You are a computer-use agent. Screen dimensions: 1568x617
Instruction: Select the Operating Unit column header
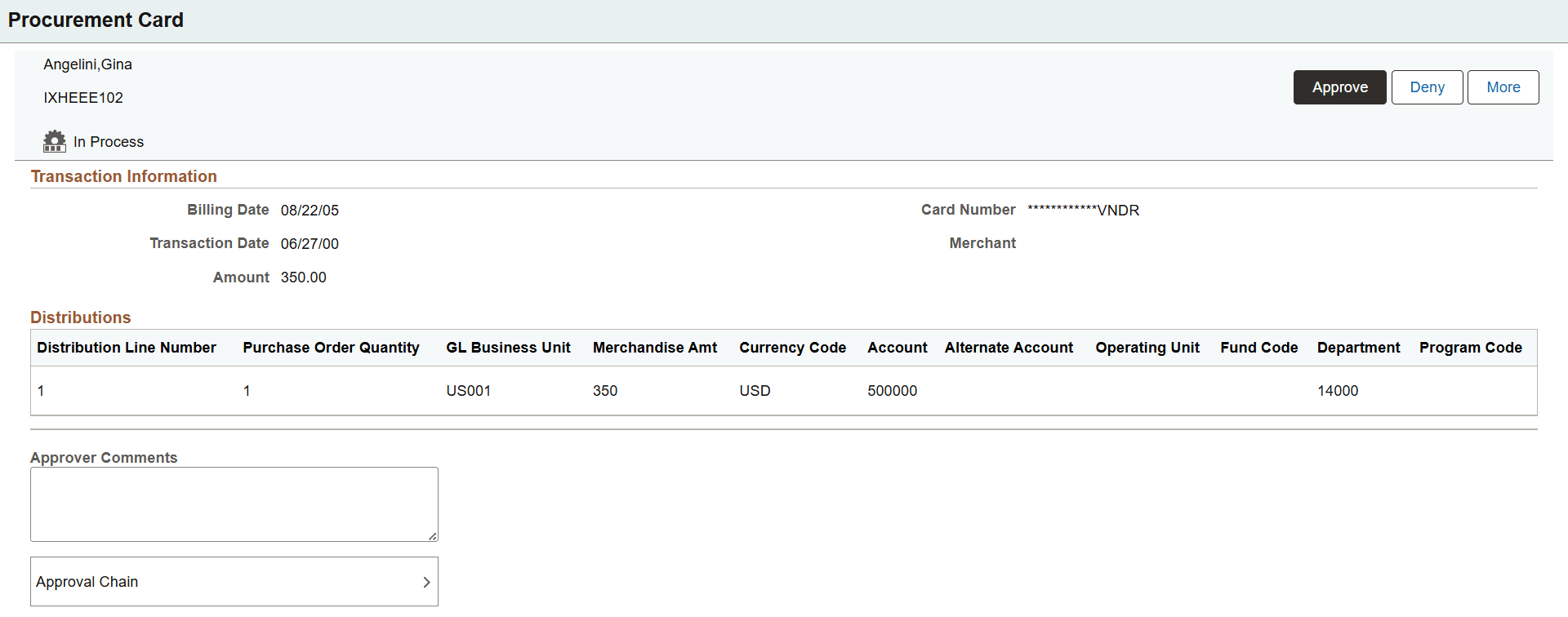(x=1147, y=348)
